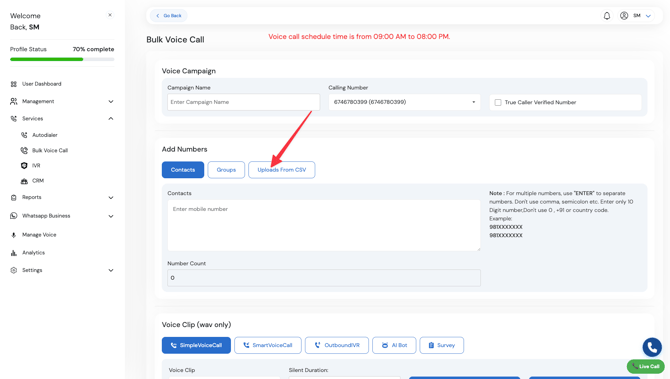Click the Bulk Voice Call sidebar icon
This screenshot has height=379, width=670.
tap(24, 150)
